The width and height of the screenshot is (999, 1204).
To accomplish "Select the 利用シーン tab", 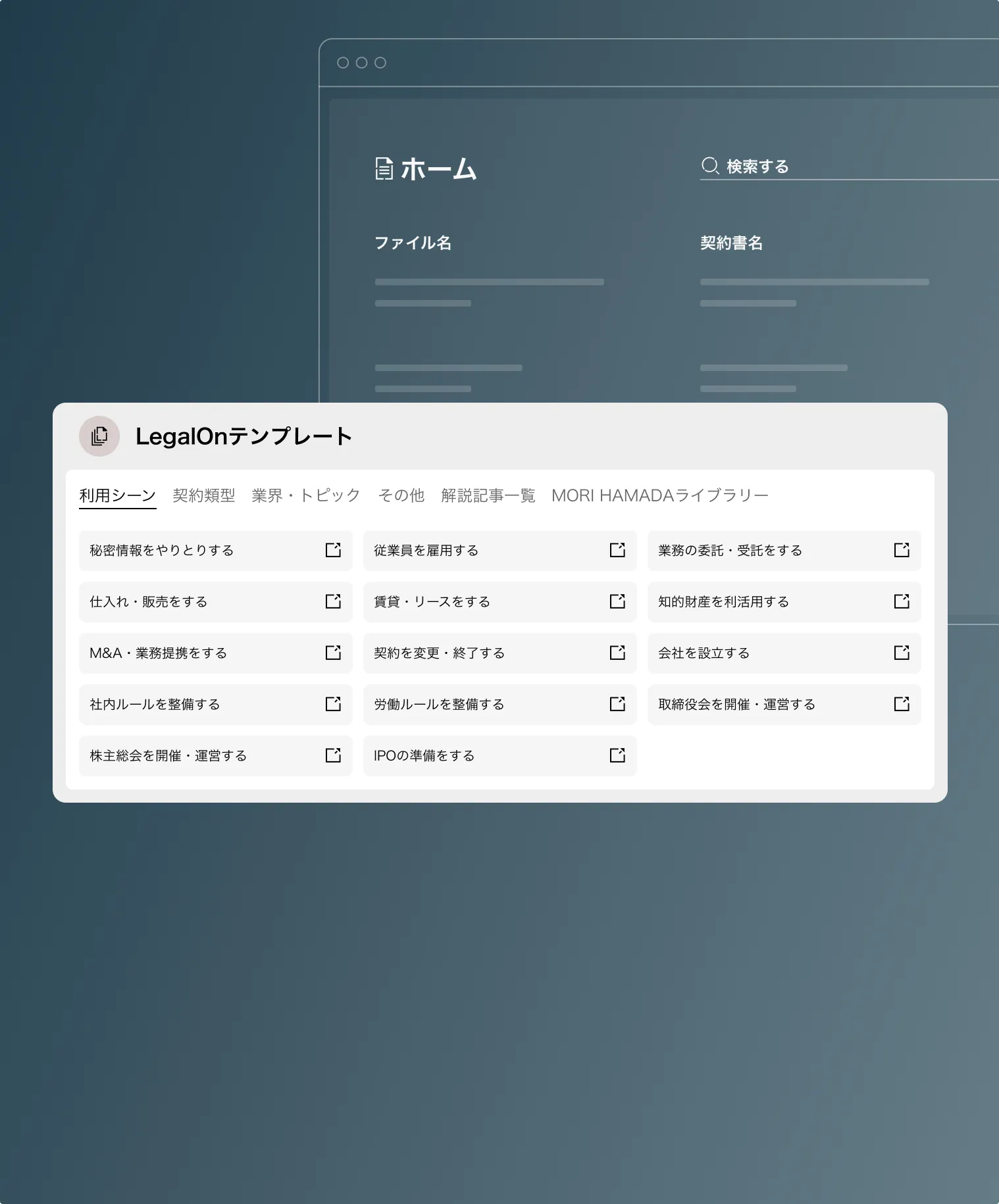I will pos(118,495).
